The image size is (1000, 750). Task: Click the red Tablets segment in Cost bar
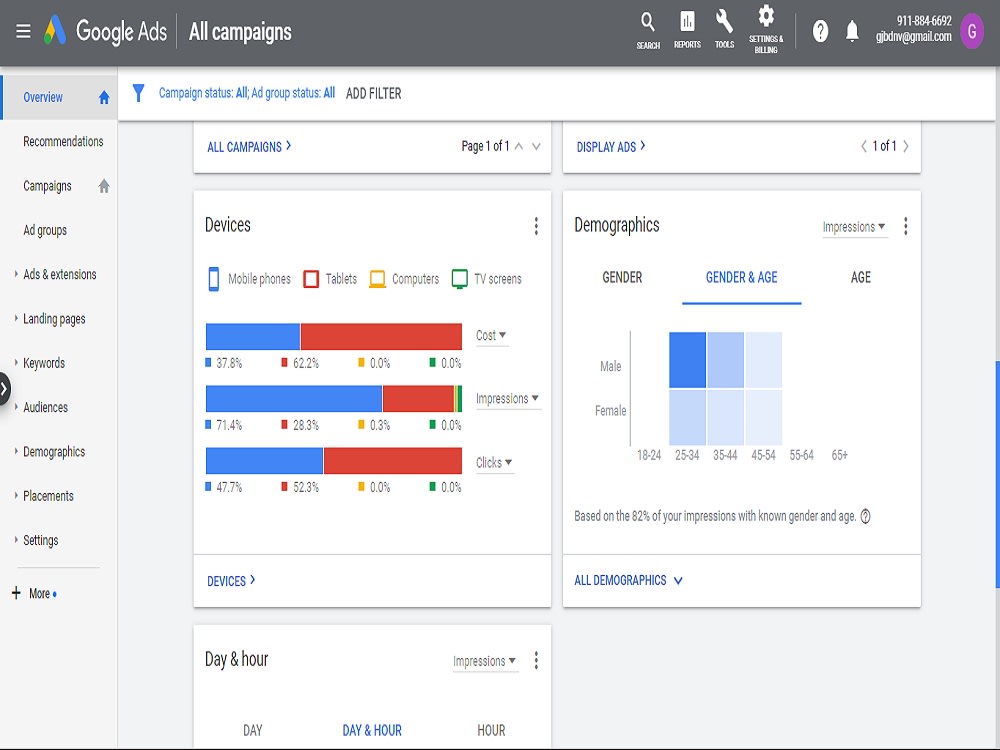(x=381, y=337)
